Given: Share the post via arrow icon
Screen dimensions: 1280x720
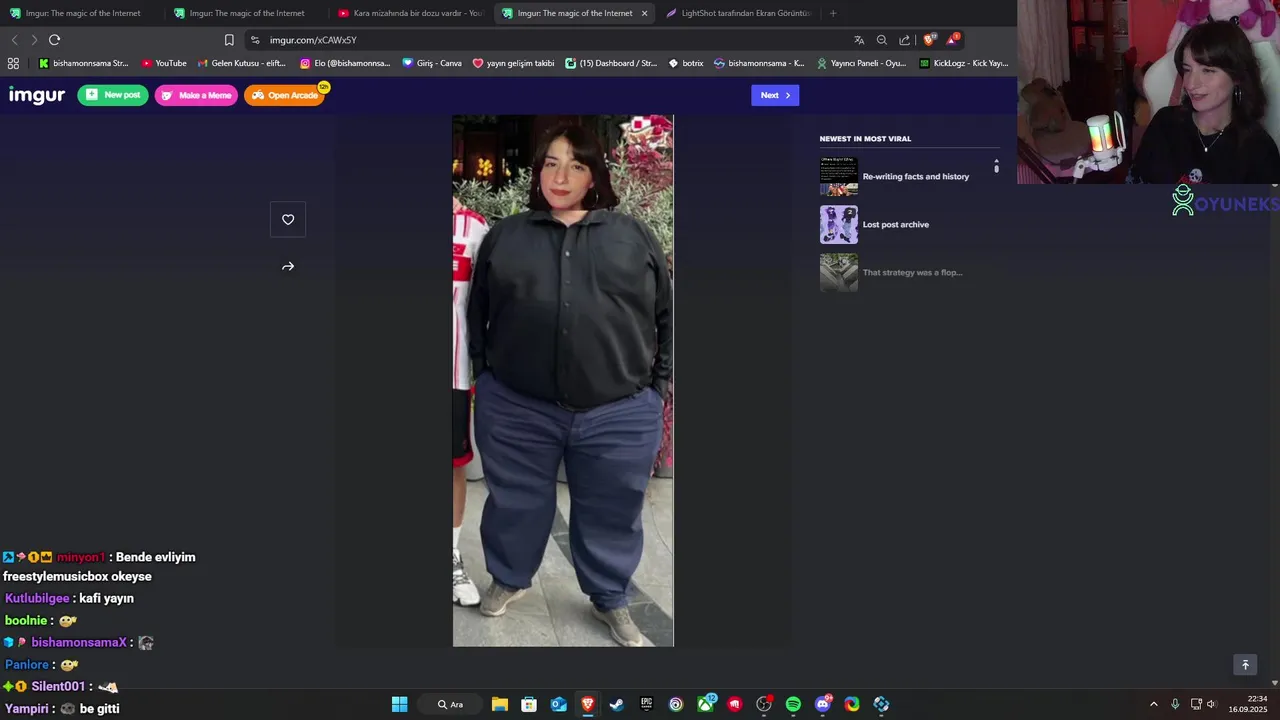Looking at the screenshot, I should coord(288,267).
